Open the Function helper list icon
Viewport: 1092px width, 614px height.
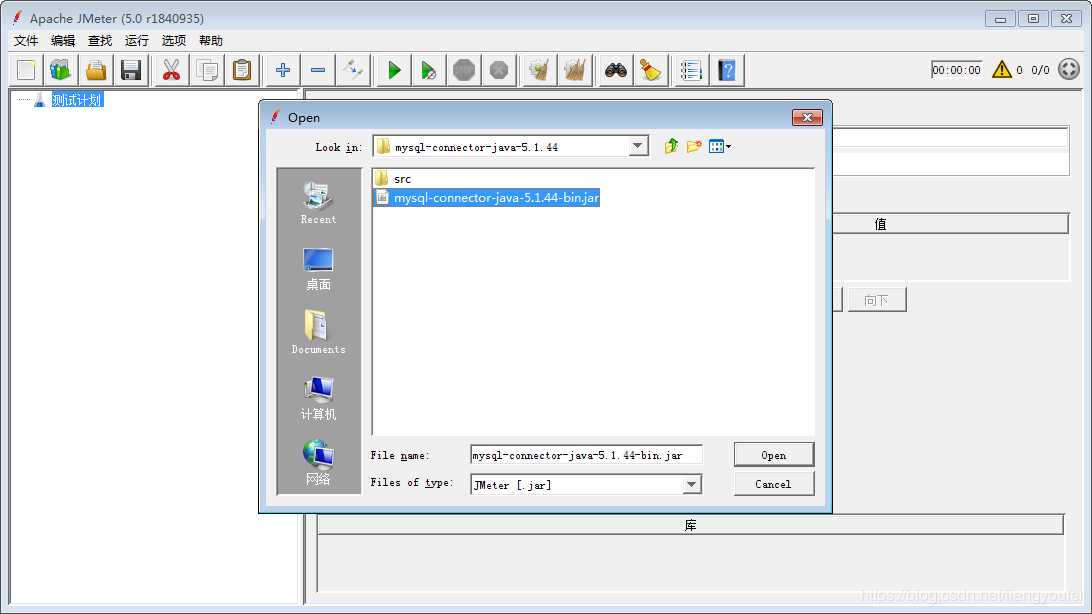coord(691,70)
